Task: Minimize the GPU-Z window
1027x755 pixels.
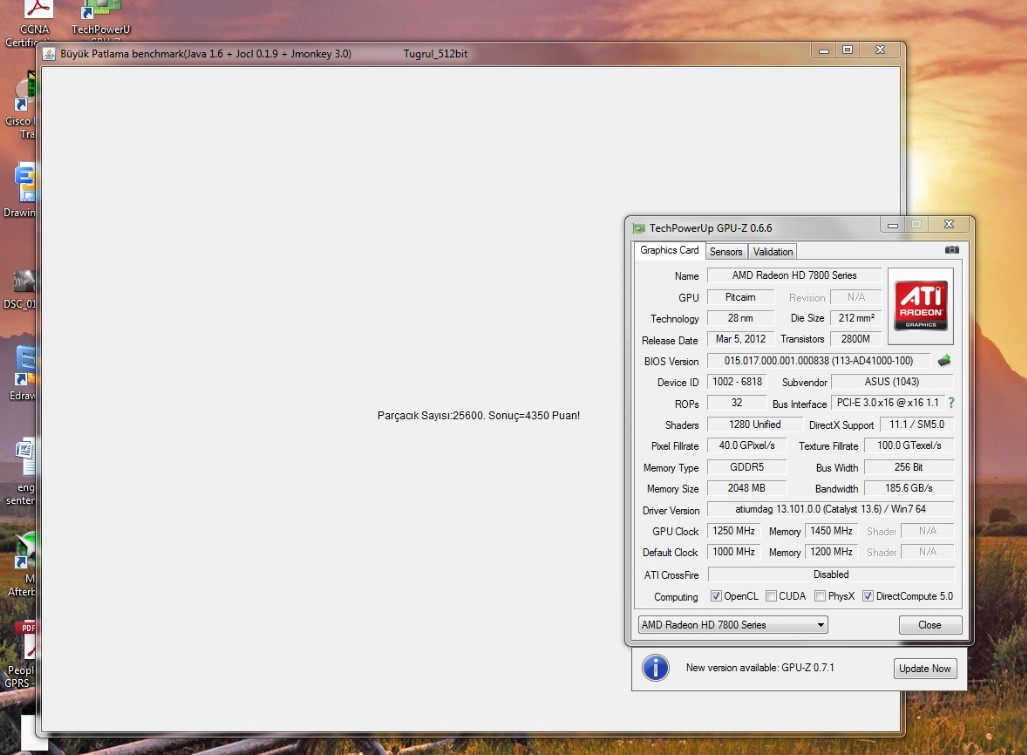Action: point(892,225)
